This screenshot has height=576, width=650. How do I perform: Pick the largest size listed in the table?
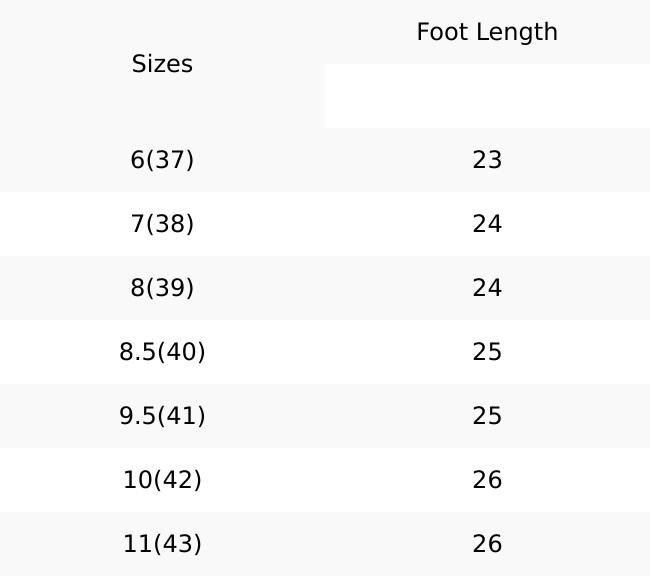(x=162, y=544)
